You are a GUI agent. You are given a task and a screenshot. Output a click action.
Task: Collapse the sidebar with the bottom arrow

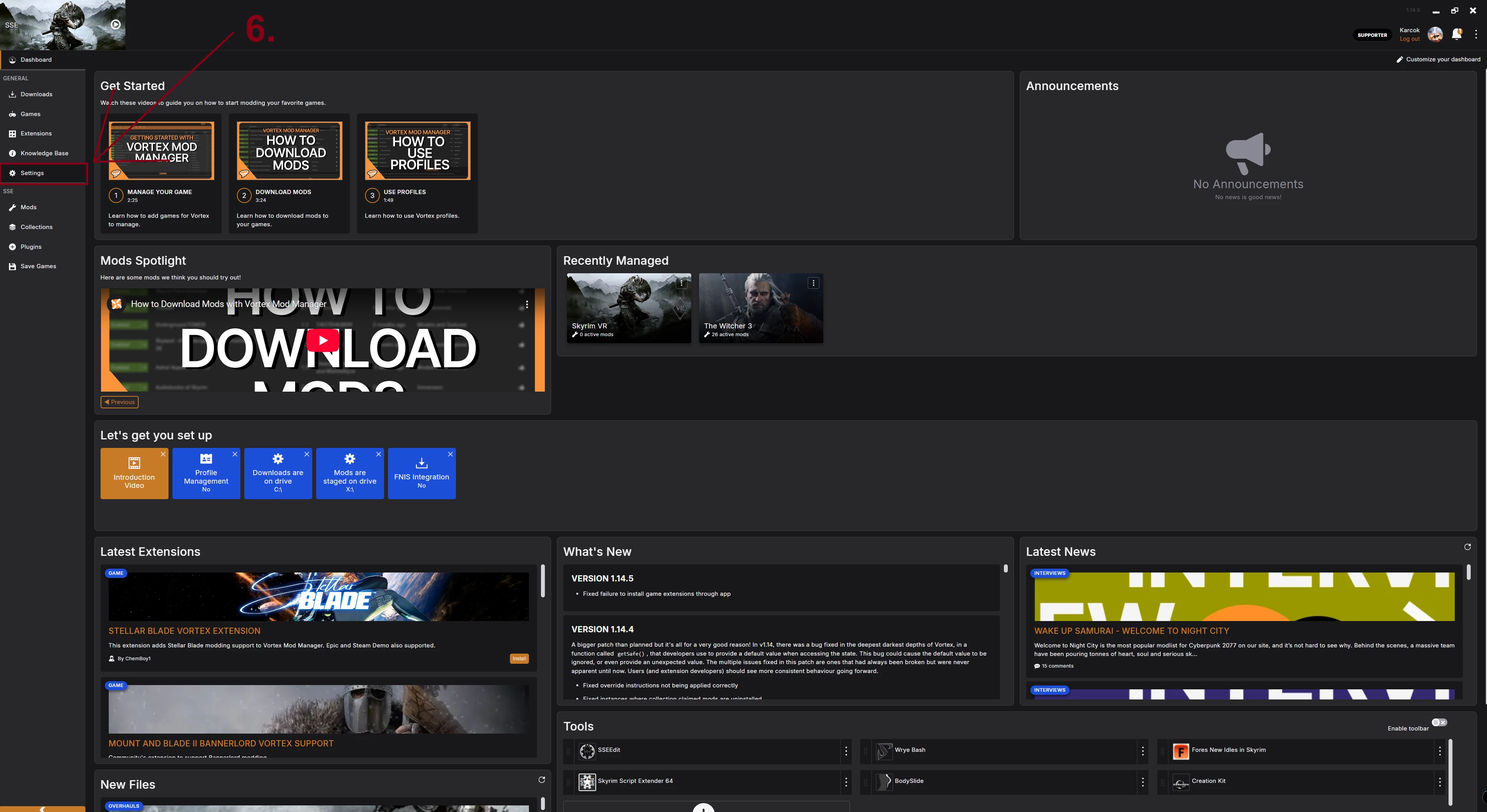(x=43, y=809)
